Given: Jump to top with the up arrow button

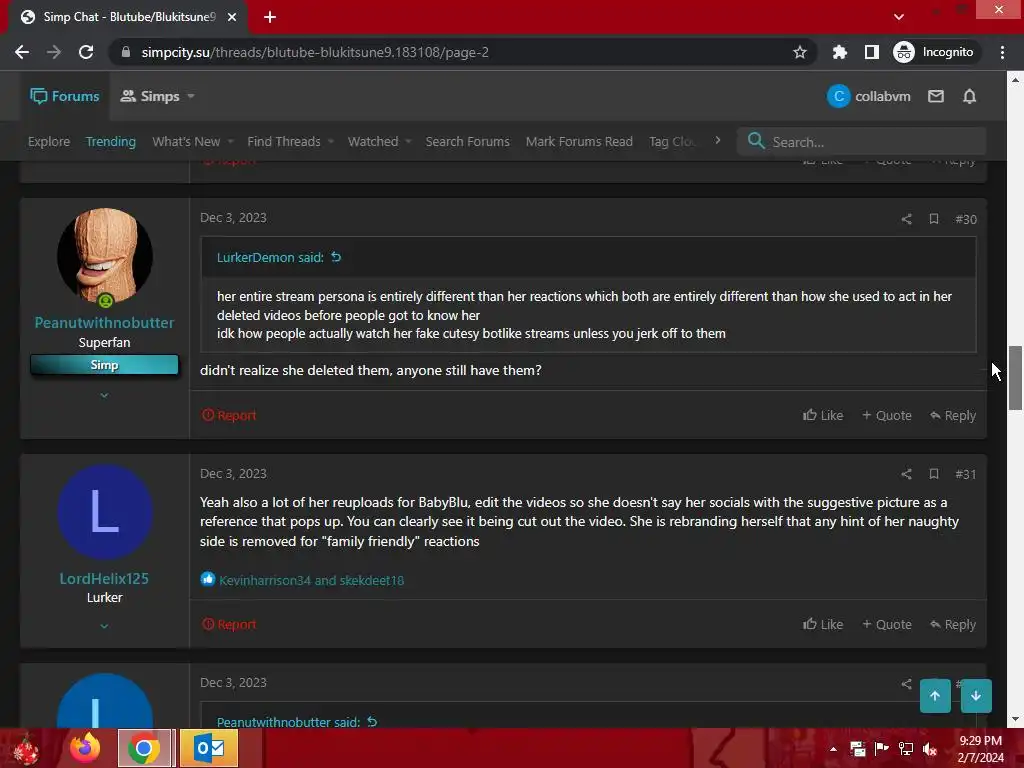Looking at the screenshot, I should (x=935, y=696).
